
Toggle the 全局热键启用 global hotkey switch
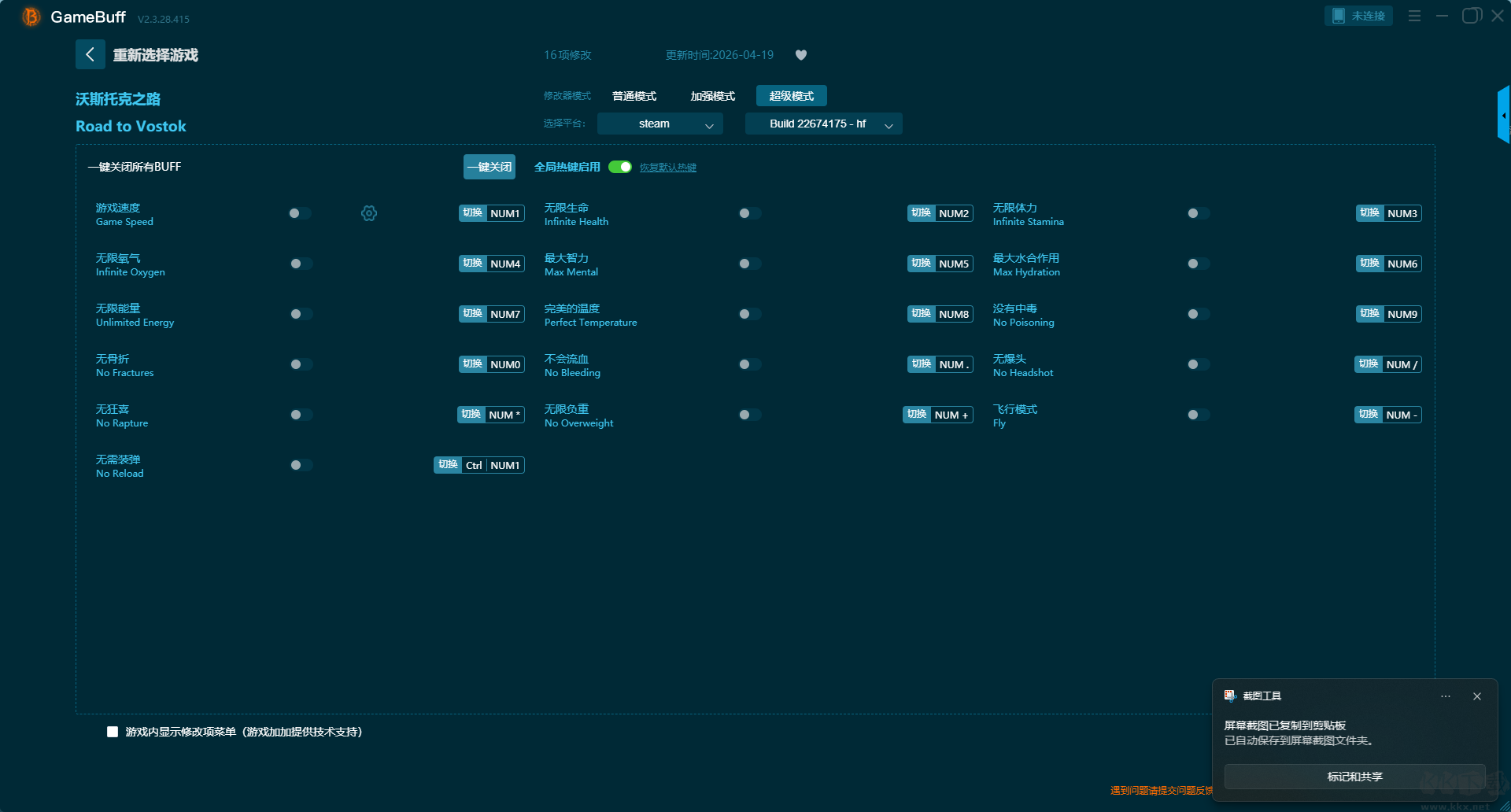tap(620, 167)
